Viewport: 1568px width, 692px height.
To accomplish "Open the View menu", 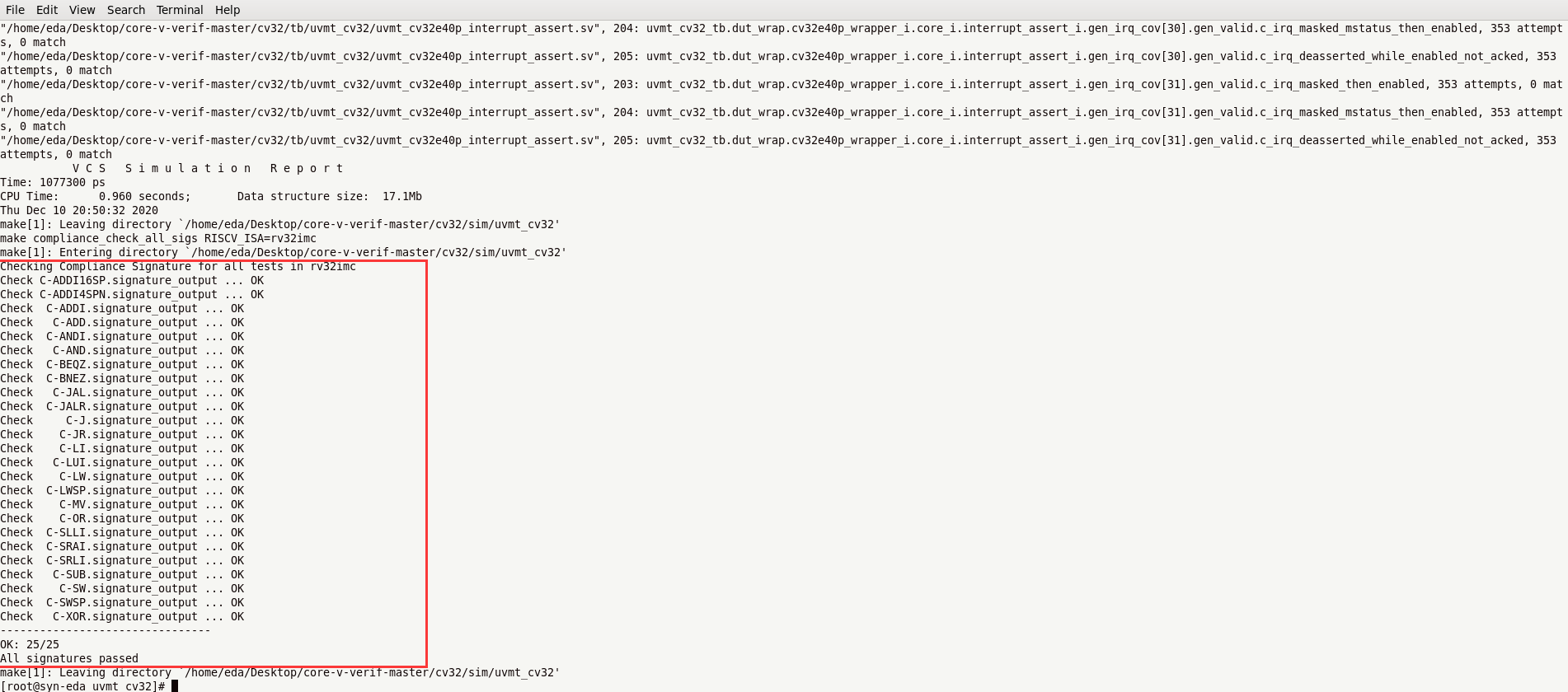I will 82,10.
